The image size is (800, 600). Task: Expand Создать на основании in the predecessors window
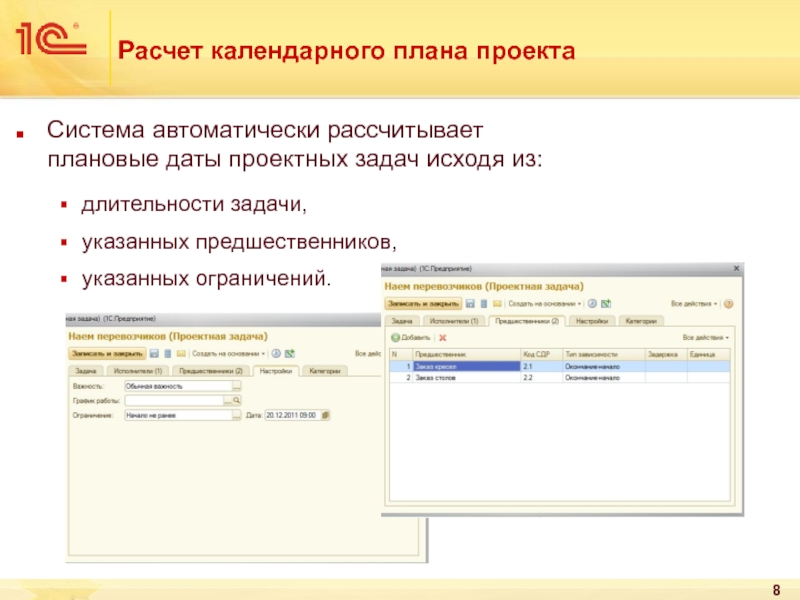[543, 303]
